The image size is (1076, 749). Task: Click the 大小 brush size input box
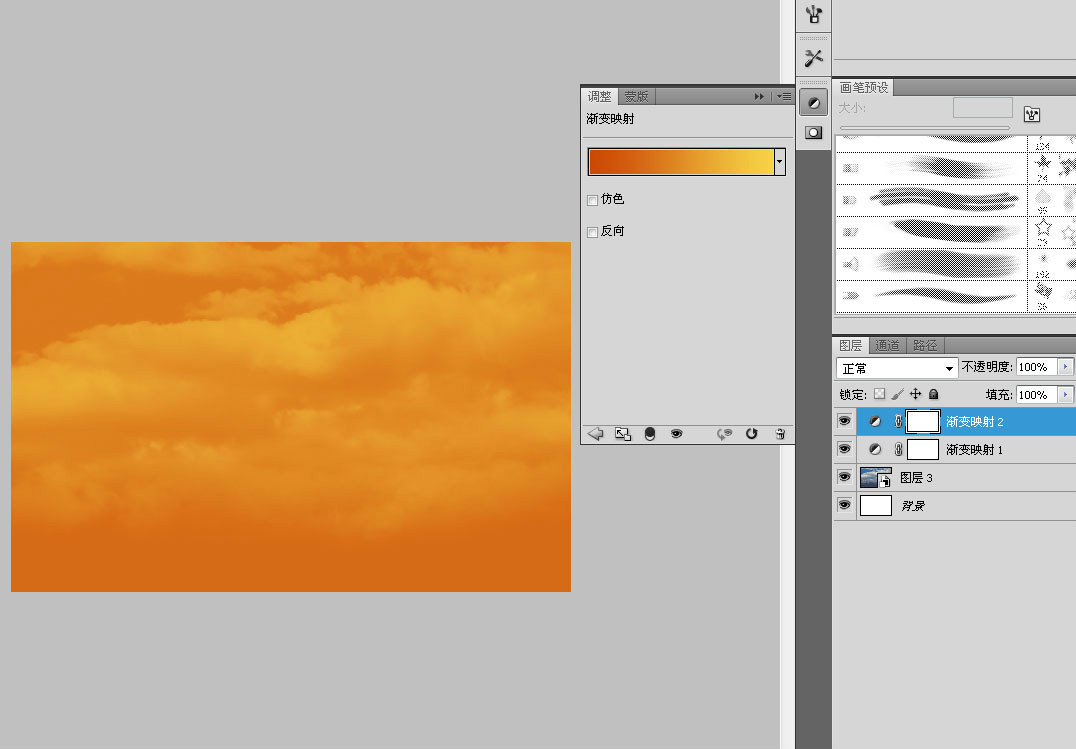(983, 108)
